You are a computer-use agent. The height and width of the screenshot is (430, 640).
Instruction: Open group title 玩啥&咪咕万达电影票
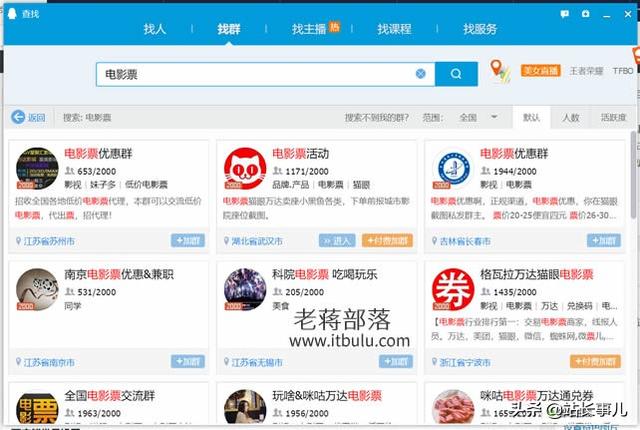pos(327,395)
